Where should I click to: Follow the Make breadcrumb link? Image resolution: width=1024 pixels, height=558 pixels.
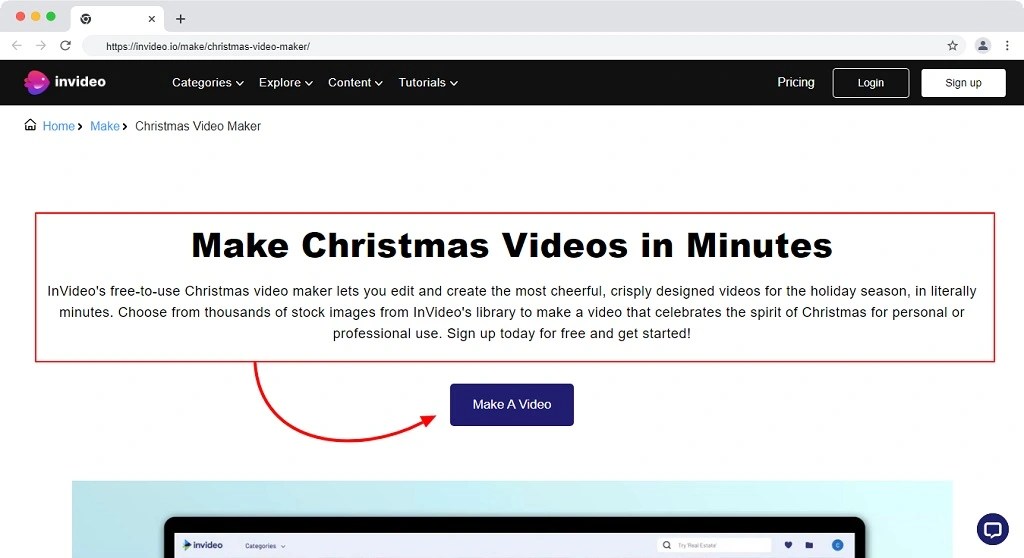(104, 126)
